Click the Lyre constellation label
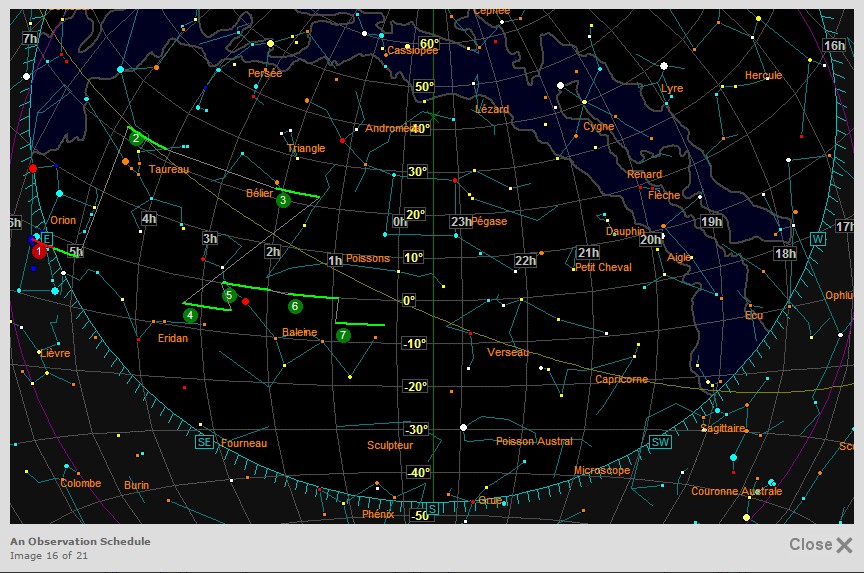The width and height of the screenshot is (864, 573). [672, 88]
